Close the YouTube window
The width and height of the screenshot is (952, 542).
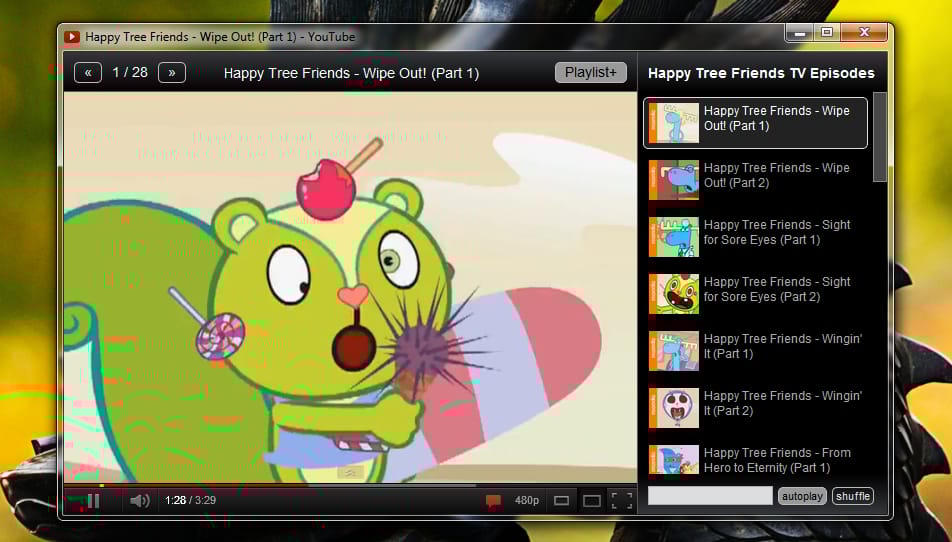click(865, 33)
